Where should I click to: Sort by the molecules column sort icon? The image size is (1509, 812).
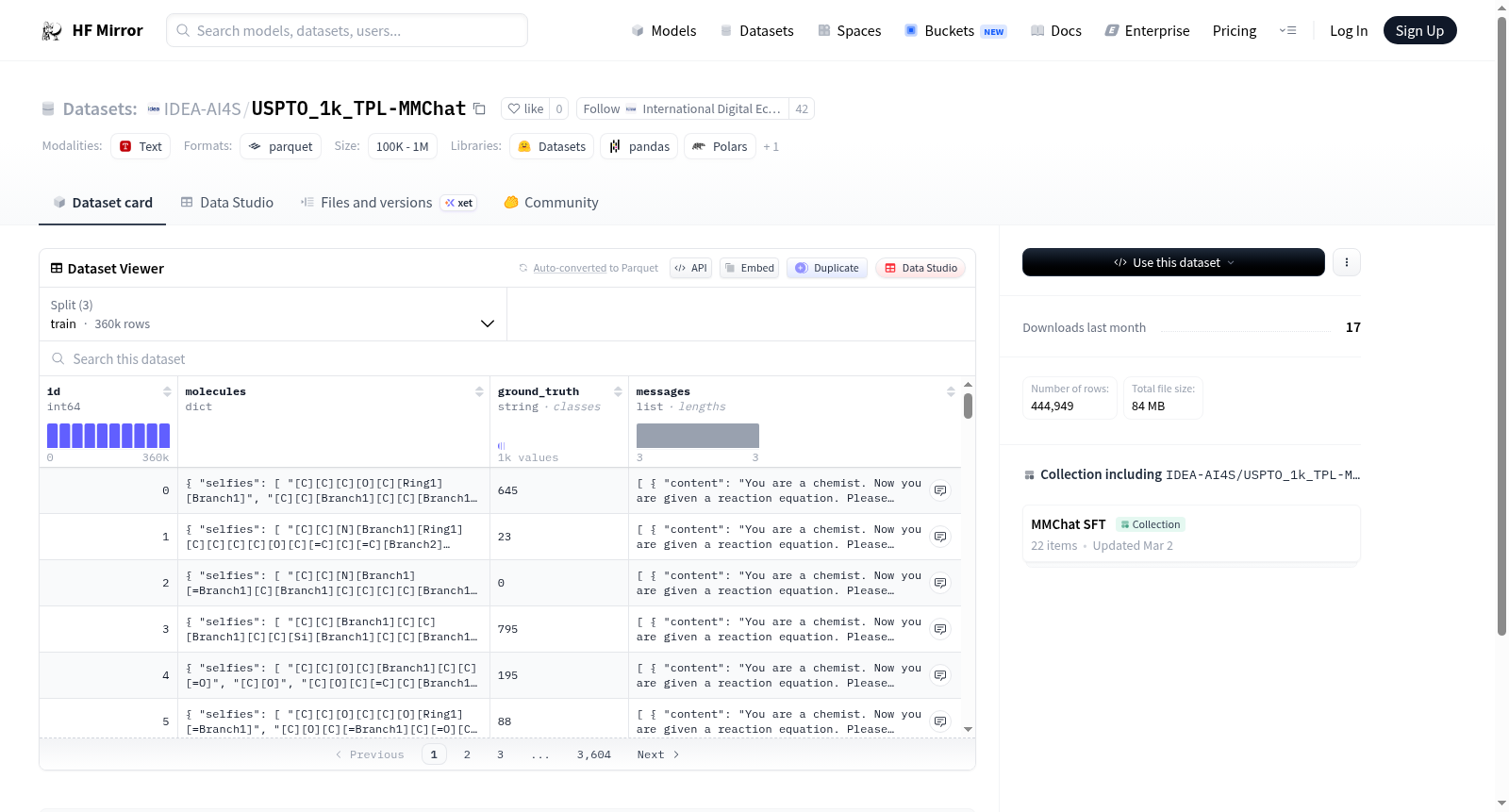479,391
